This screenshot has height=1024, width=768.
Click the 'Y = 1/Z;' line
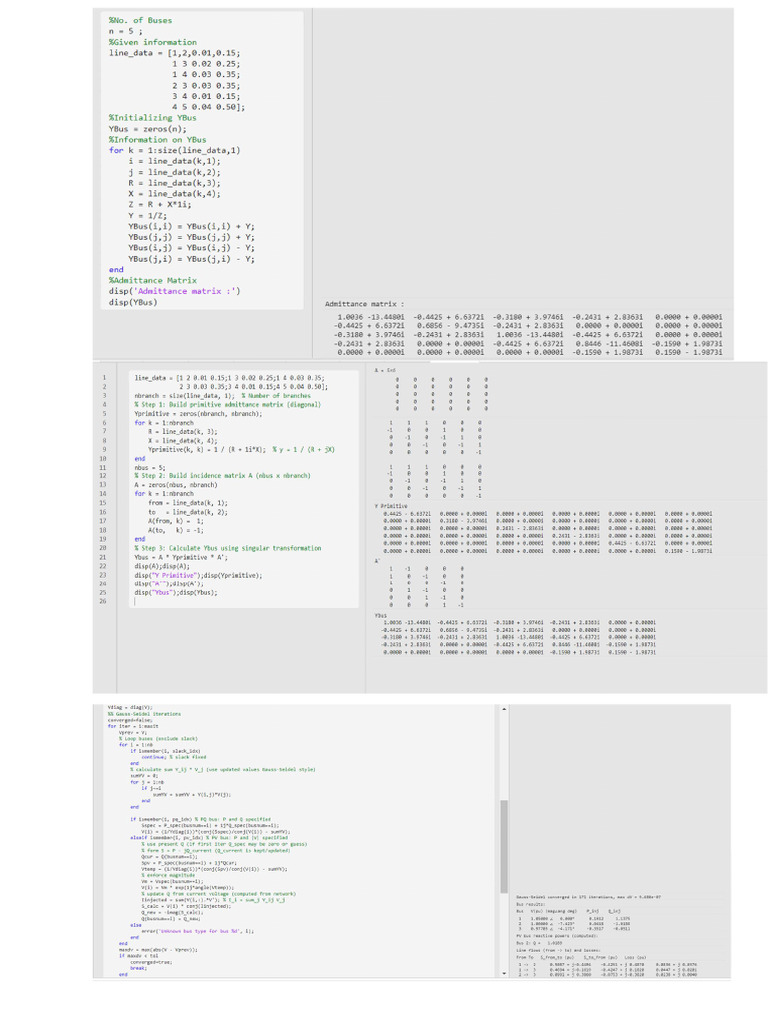(x=148, y=216)
